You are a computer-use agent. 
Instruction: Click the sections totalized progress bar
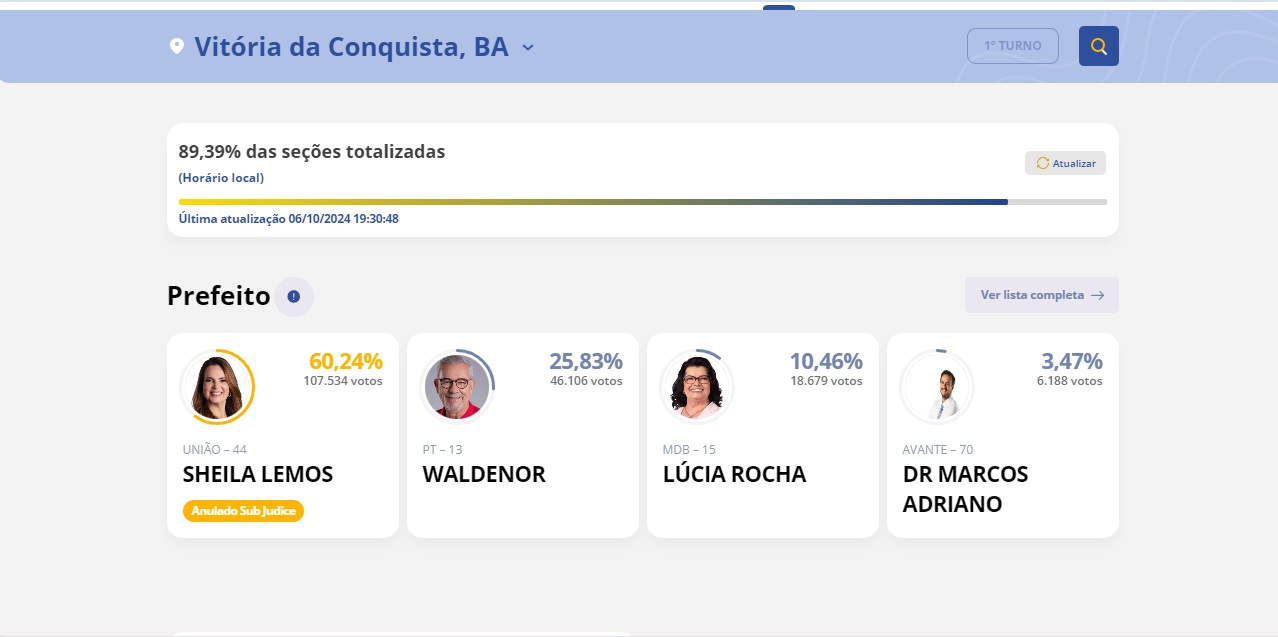coord(643,202)
